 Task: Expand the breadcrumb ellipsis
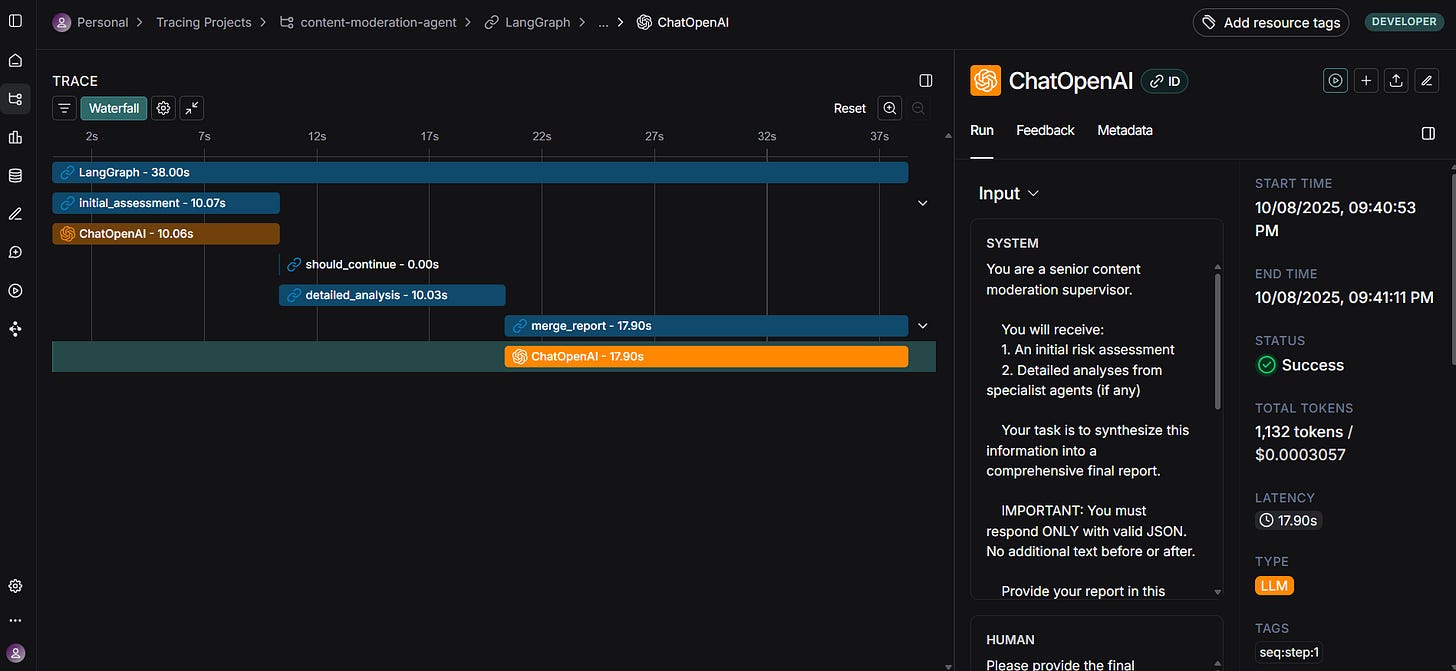coord(603,22)
